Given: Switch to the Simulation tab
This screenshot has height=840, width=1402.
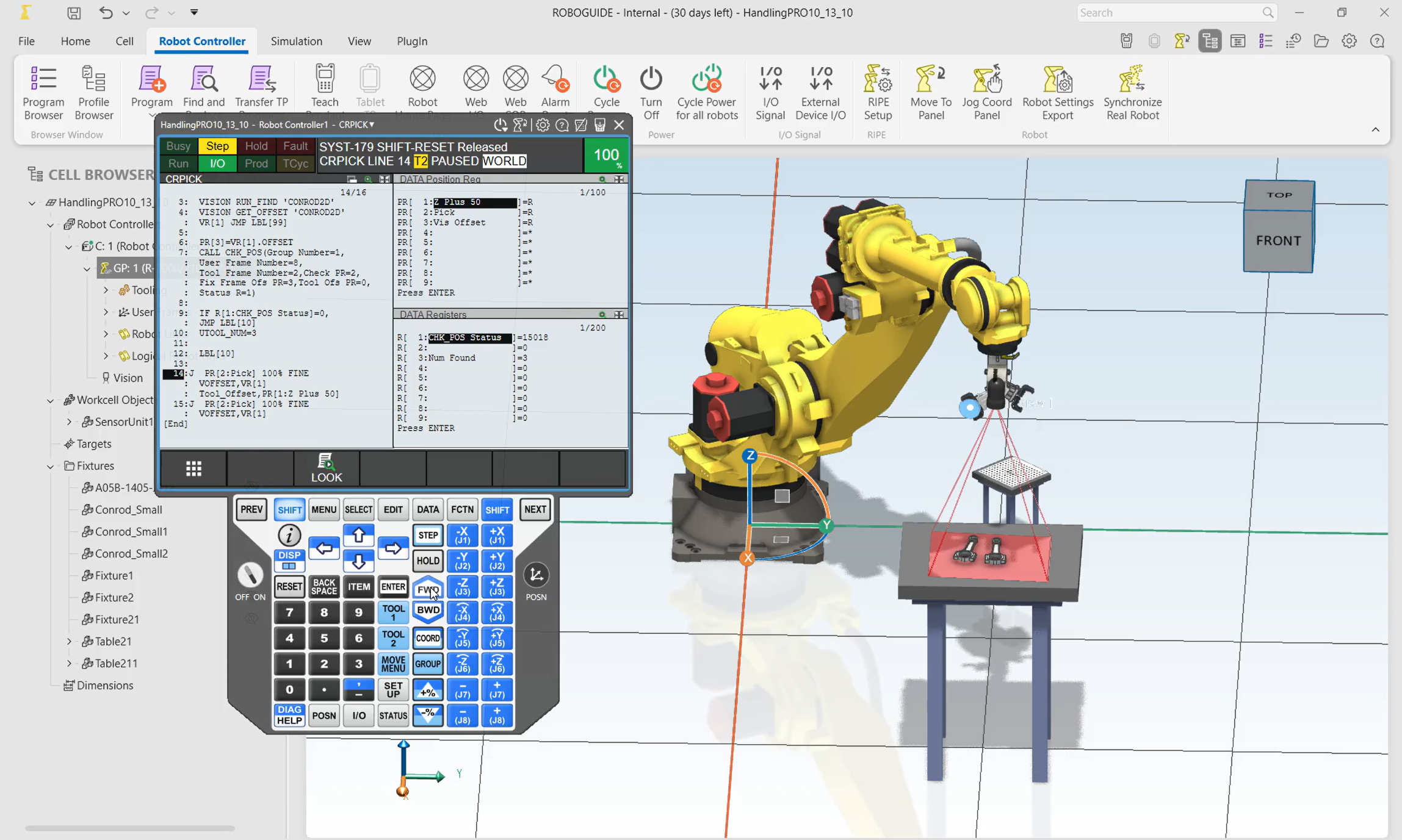Looking at the screenshot, I should [x=296, y=41].
